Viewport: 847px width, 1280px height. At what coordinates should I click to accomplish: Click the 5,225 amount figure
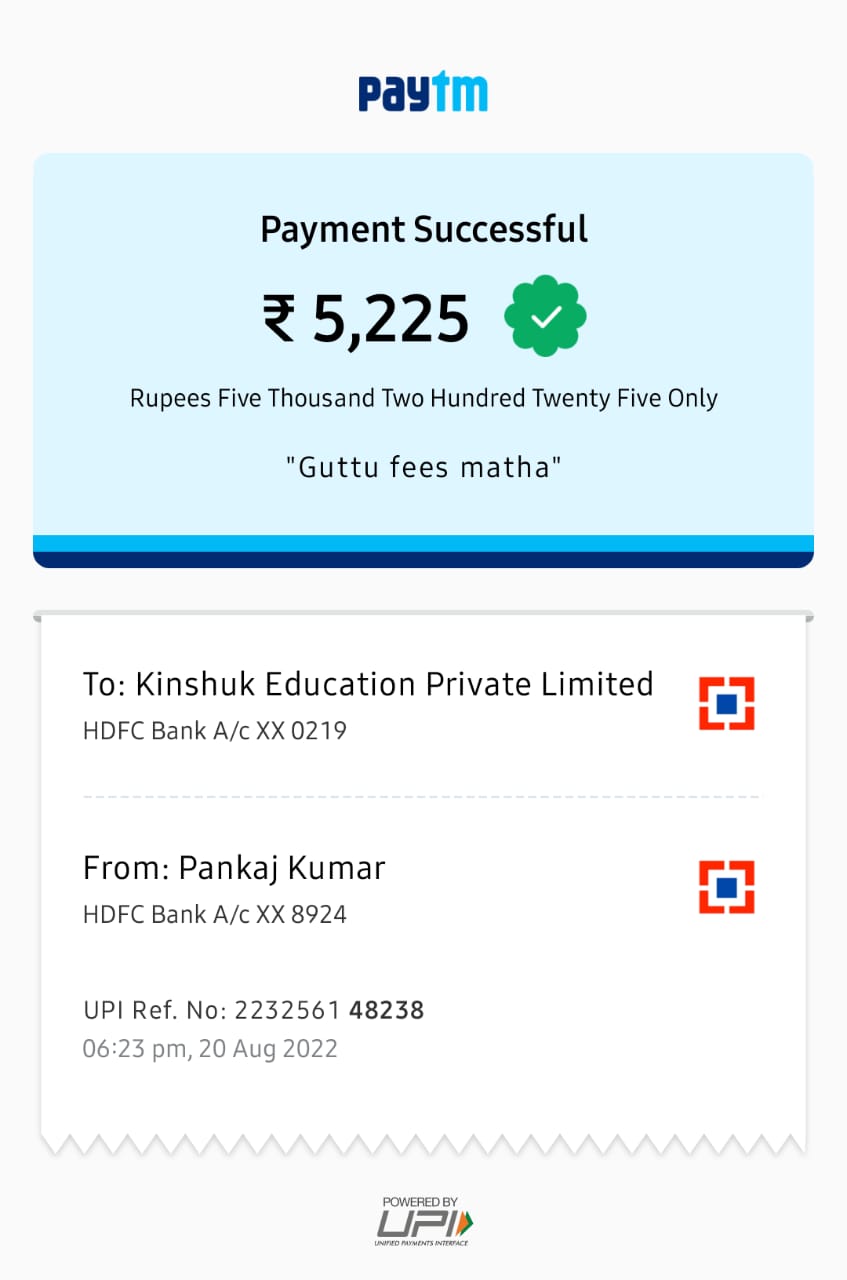391,320
